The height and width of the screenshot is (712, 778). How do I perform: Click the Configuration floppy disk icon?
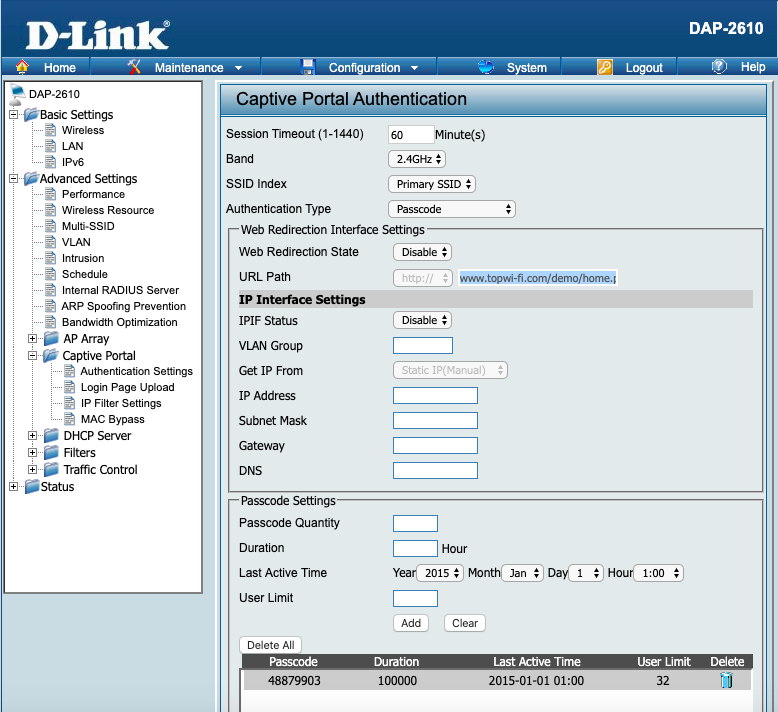pyautogui.click(x=309, y=67)
